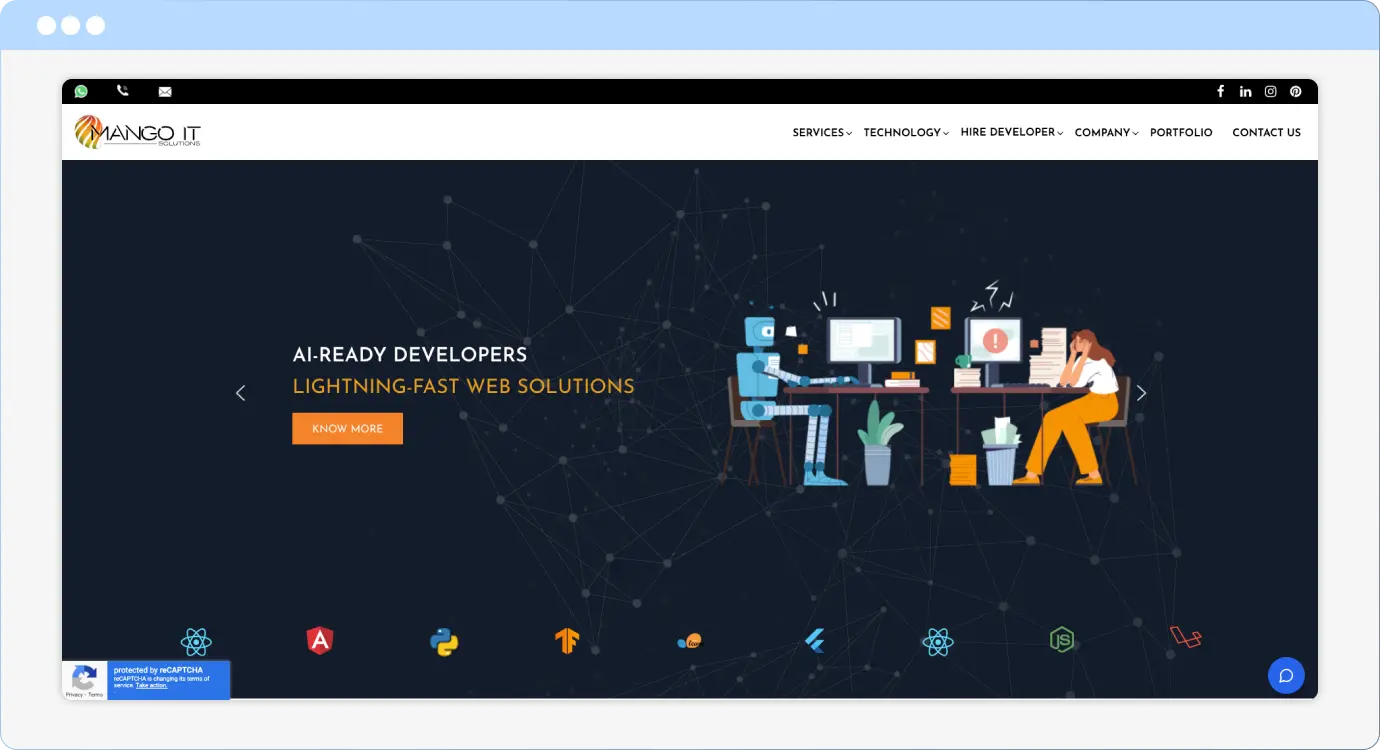1380x750 pixels.
Task: Open the blue chat bubble widget
Action: [1286, 676]
